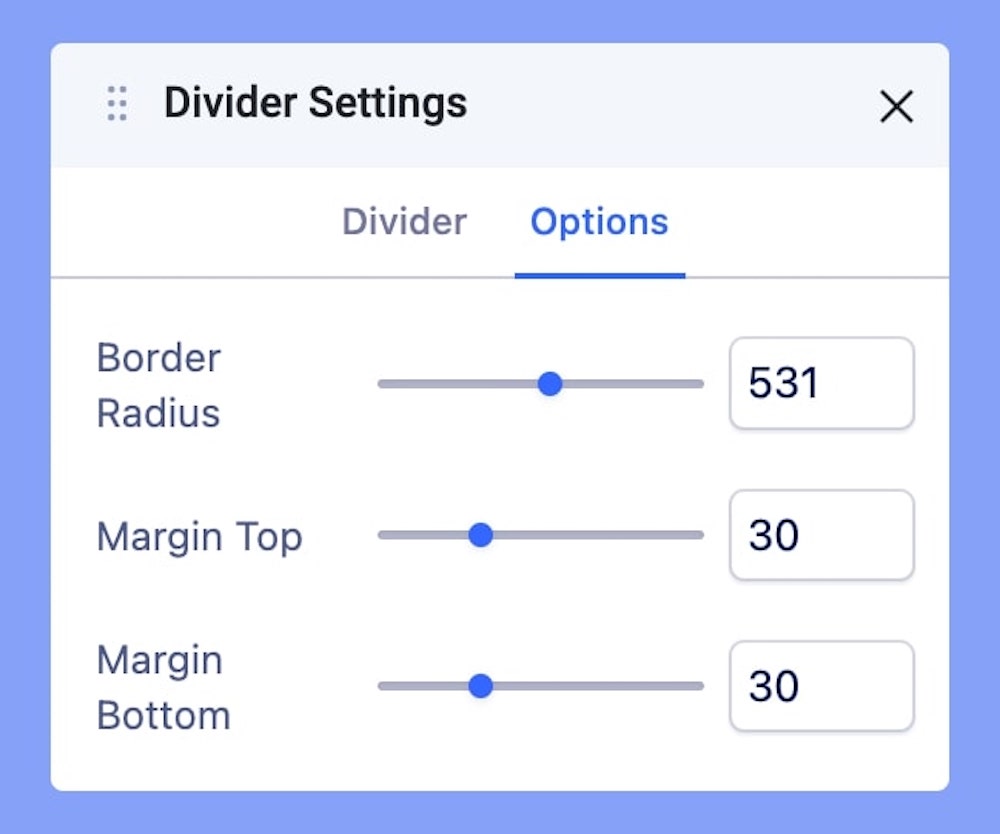Click the Margin Bottom slider handle
The height and width of the screenshot is (834, 1000).
(x=481, y=686)
